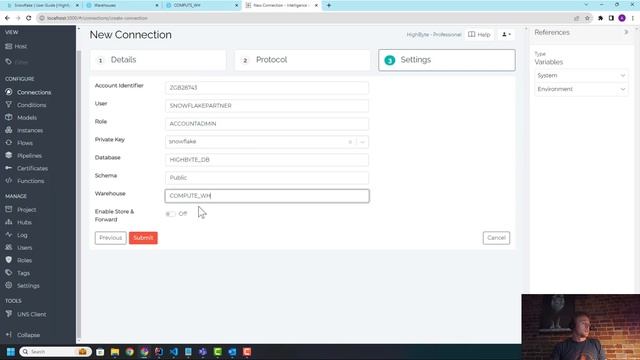640x360 pixels.
Task: Open the Chrome profile avatar
Action: click(622, 18)
